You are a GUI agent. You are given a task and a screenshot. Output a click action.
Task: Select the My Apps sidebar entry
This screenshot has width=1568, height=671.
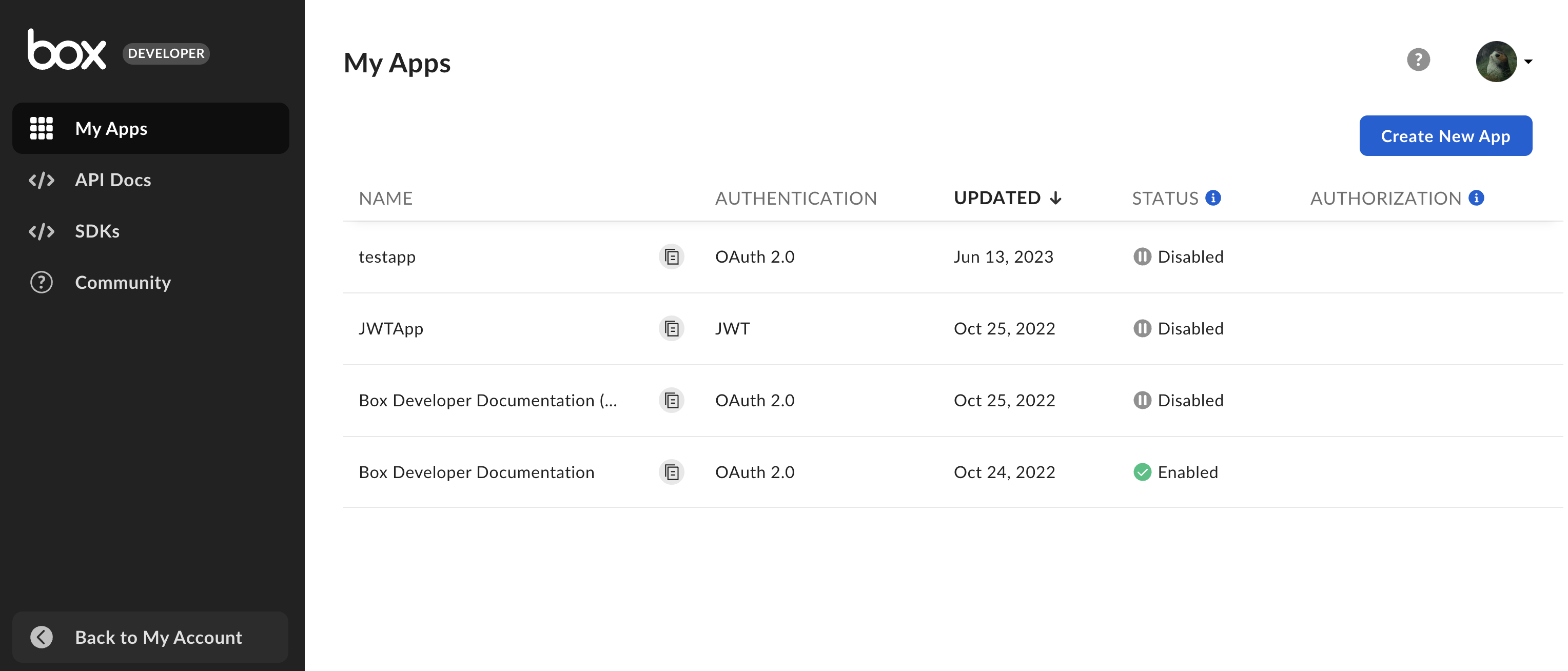(111, 128)
